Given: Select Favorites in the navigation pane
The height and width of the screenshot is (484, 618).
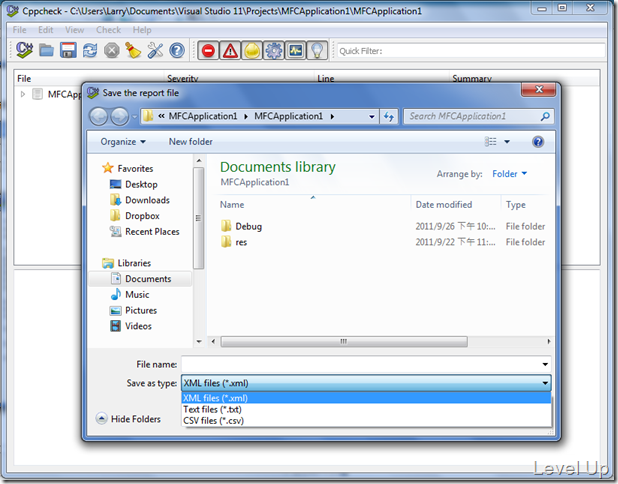Looking at the screenshot, I should coord(135,169).
